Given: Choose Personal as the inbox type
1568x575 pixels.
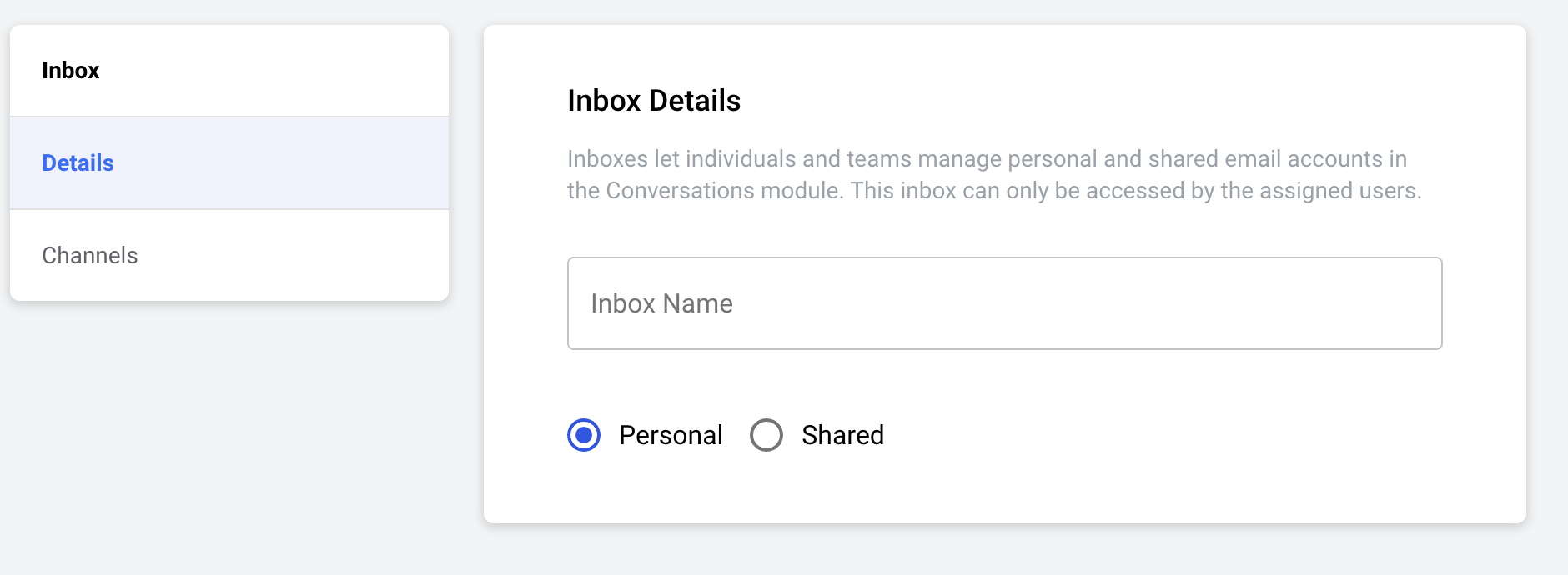Looking at the screenshot, I should coord(584,435).
